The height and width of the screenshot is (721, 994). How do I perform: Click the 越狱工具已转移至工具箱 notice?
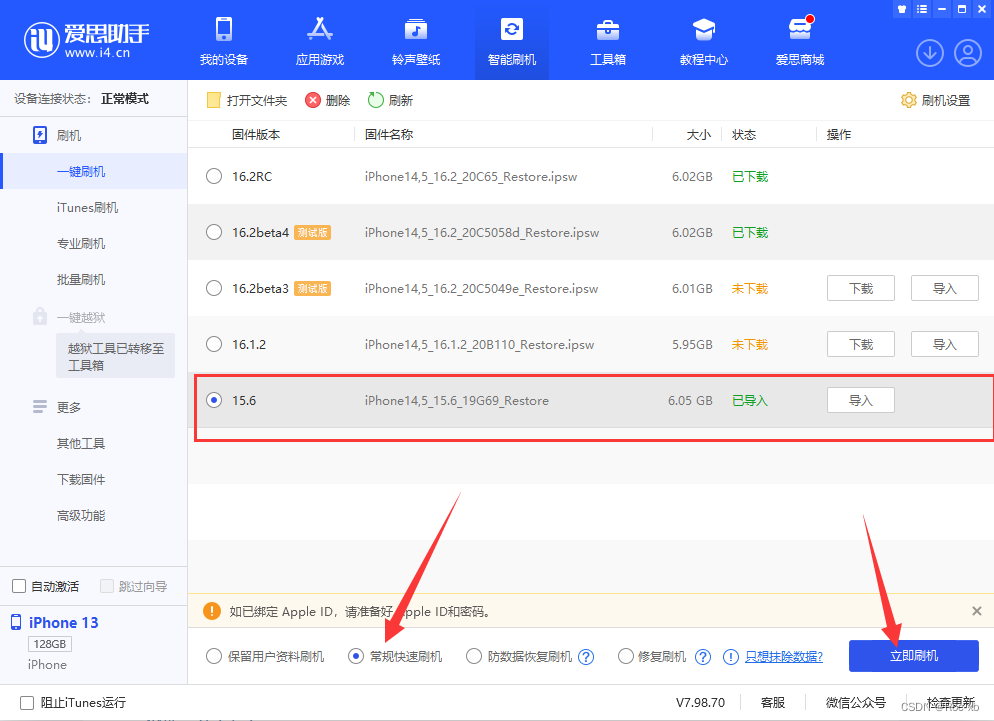115,356
